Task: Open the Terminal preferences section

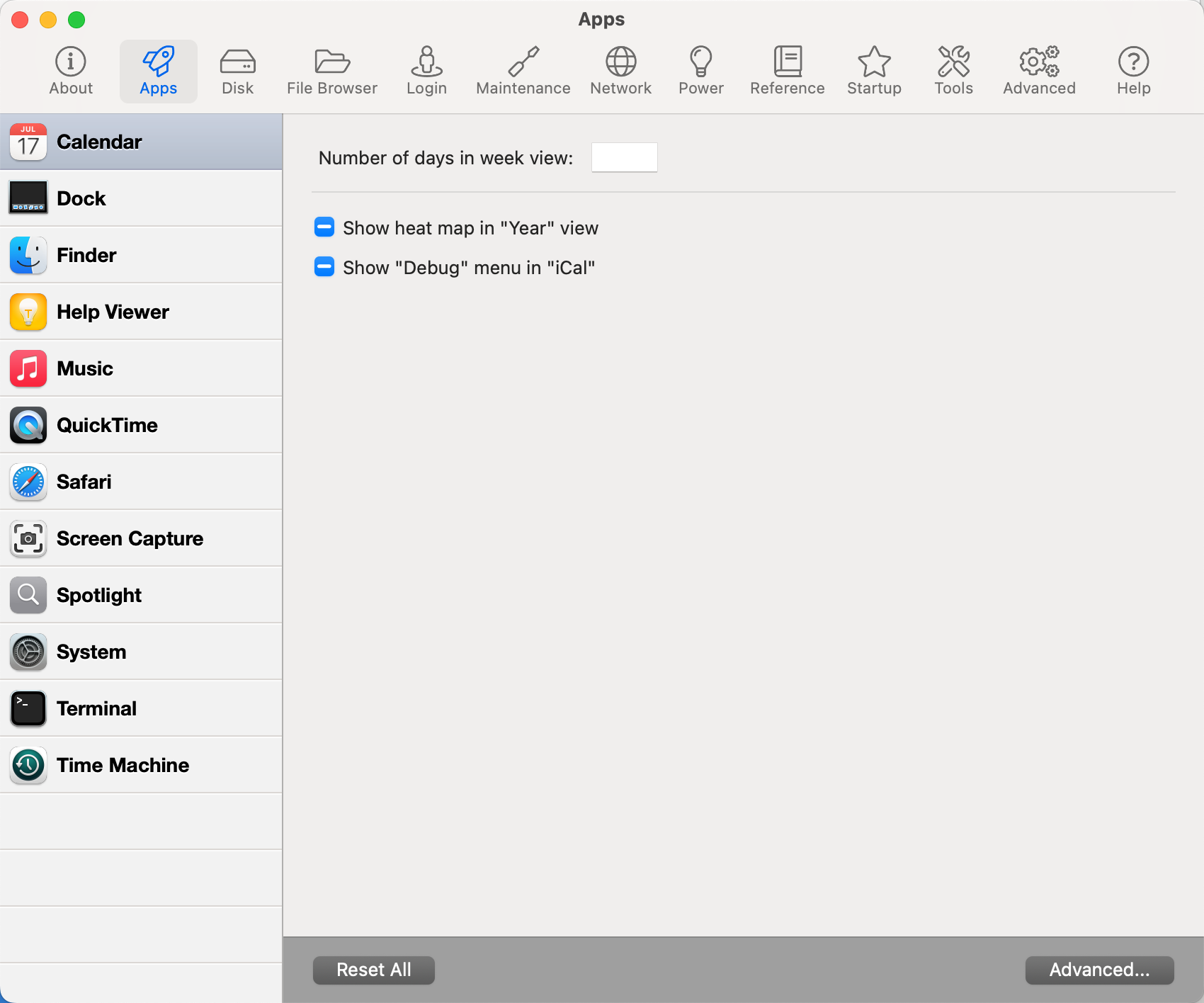Action: point(97,708)
